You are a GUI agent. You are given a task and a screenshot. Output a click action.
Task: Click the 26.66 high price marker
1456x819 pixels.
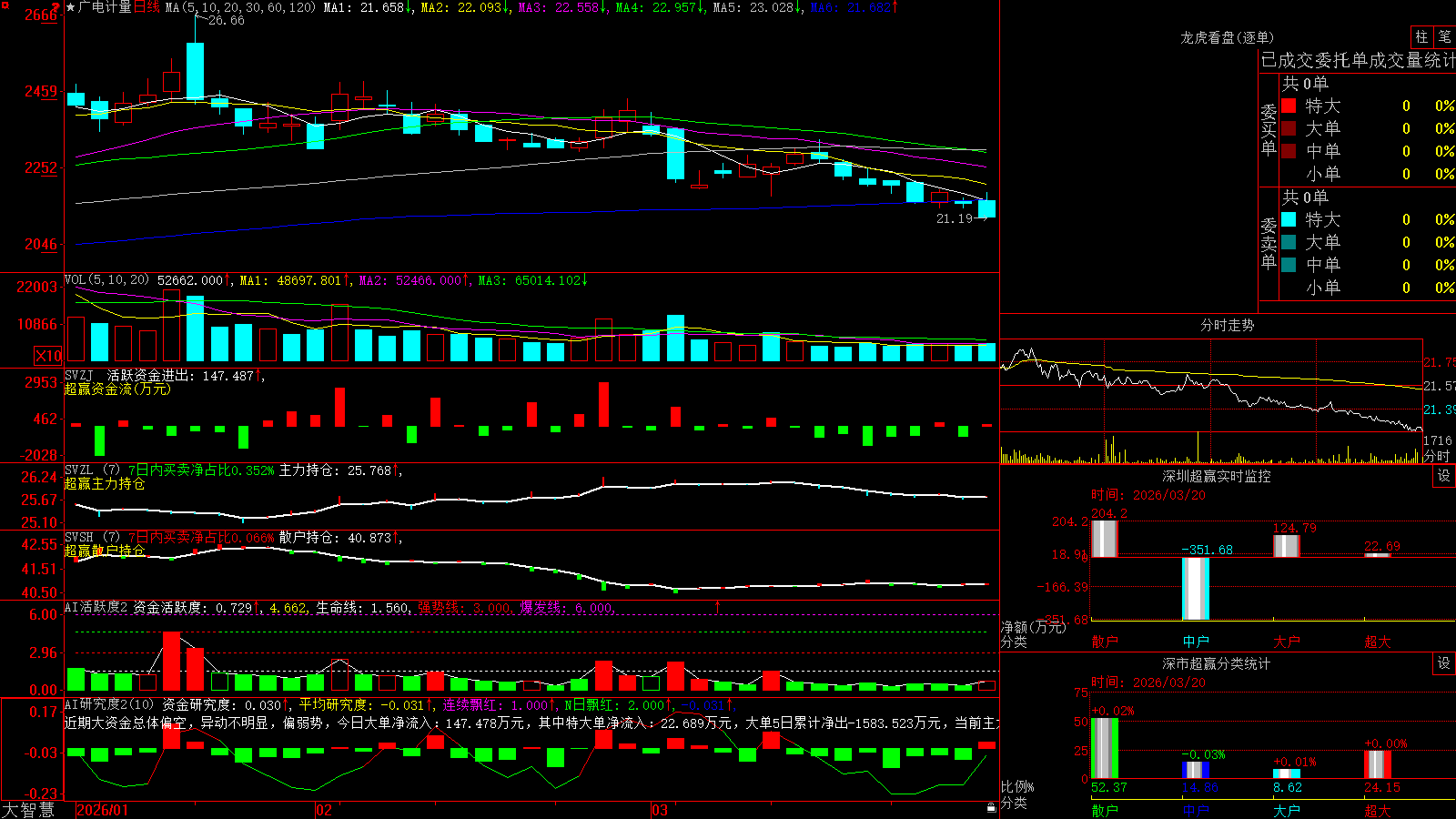pos(226,20)
